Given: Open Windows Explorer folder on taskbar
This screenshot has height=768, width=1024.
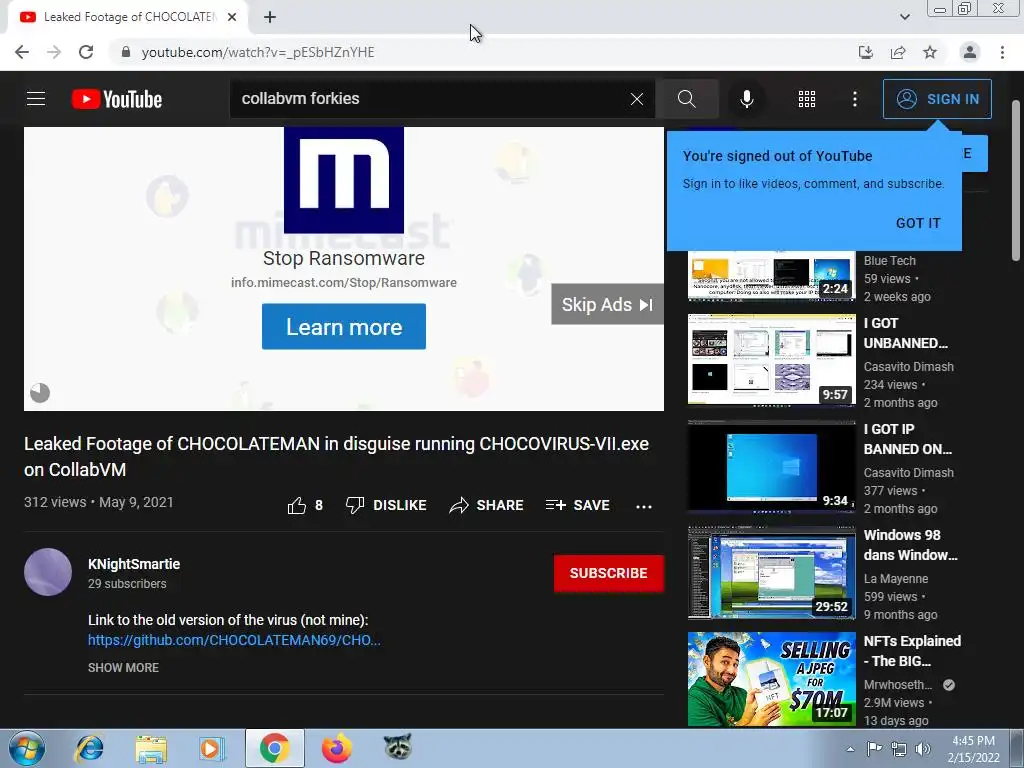Looking at the screenshot, I should point(151,748).
